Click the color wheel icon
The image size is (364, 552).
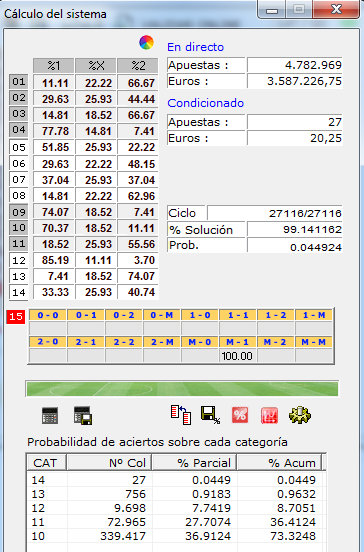(146, 42)
